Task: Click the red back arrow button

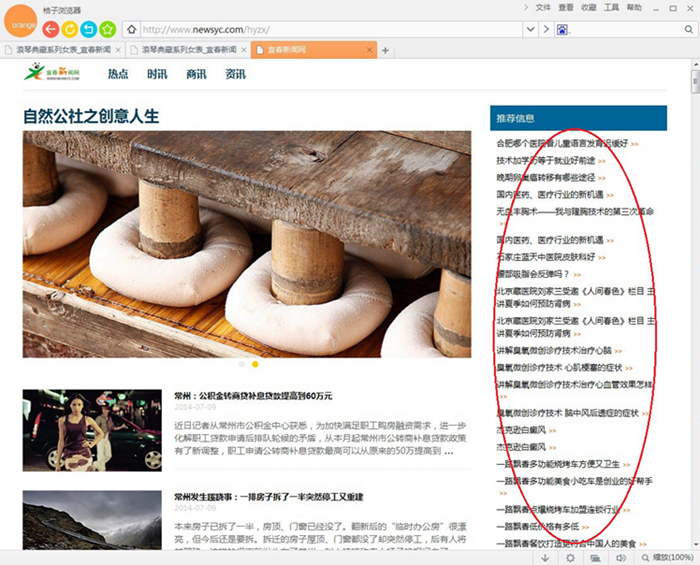Action: 51,29
